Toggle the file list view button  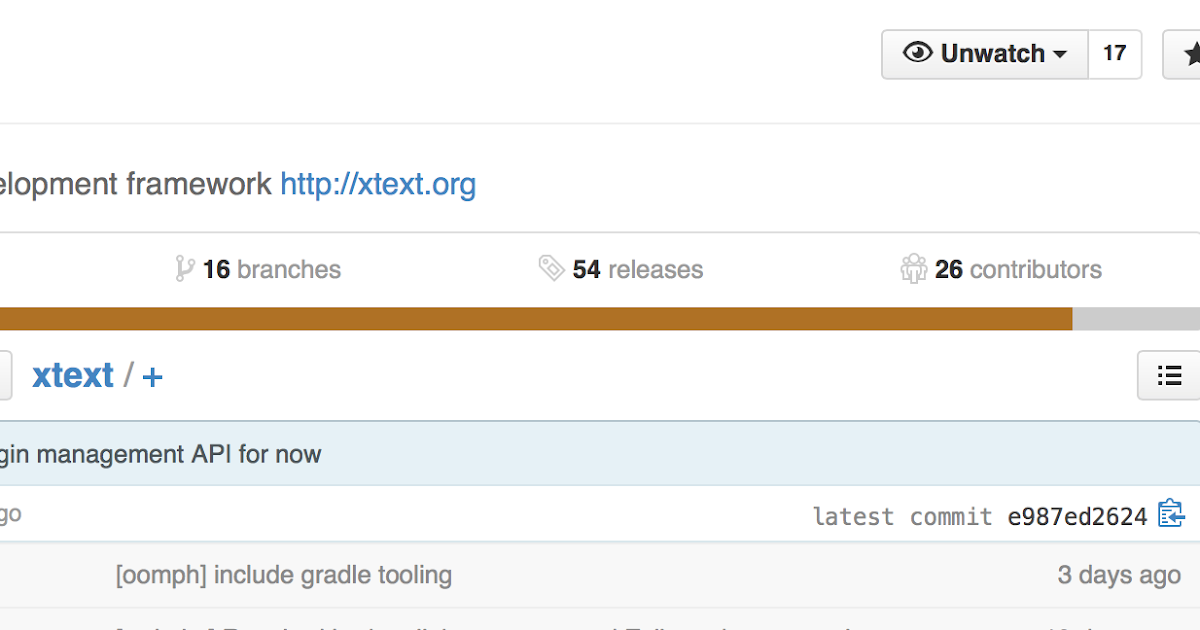[x=1169, y=375]
